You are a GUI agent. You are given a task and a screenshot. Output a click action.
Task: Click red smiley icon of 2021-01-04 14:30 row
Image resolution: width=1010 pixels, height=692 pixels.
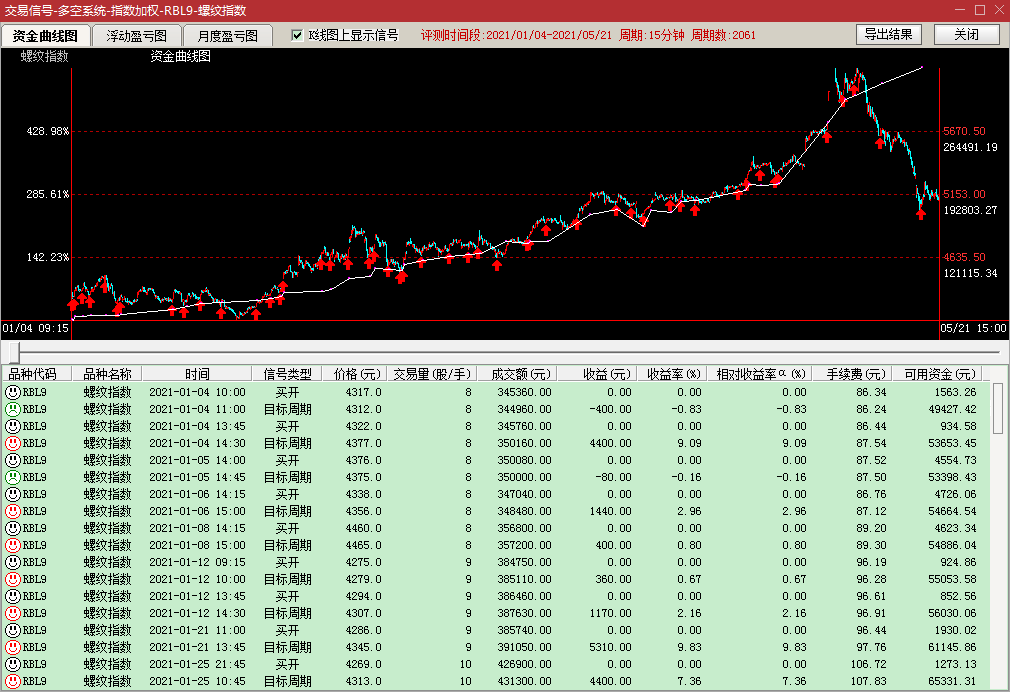pos(13,443)
